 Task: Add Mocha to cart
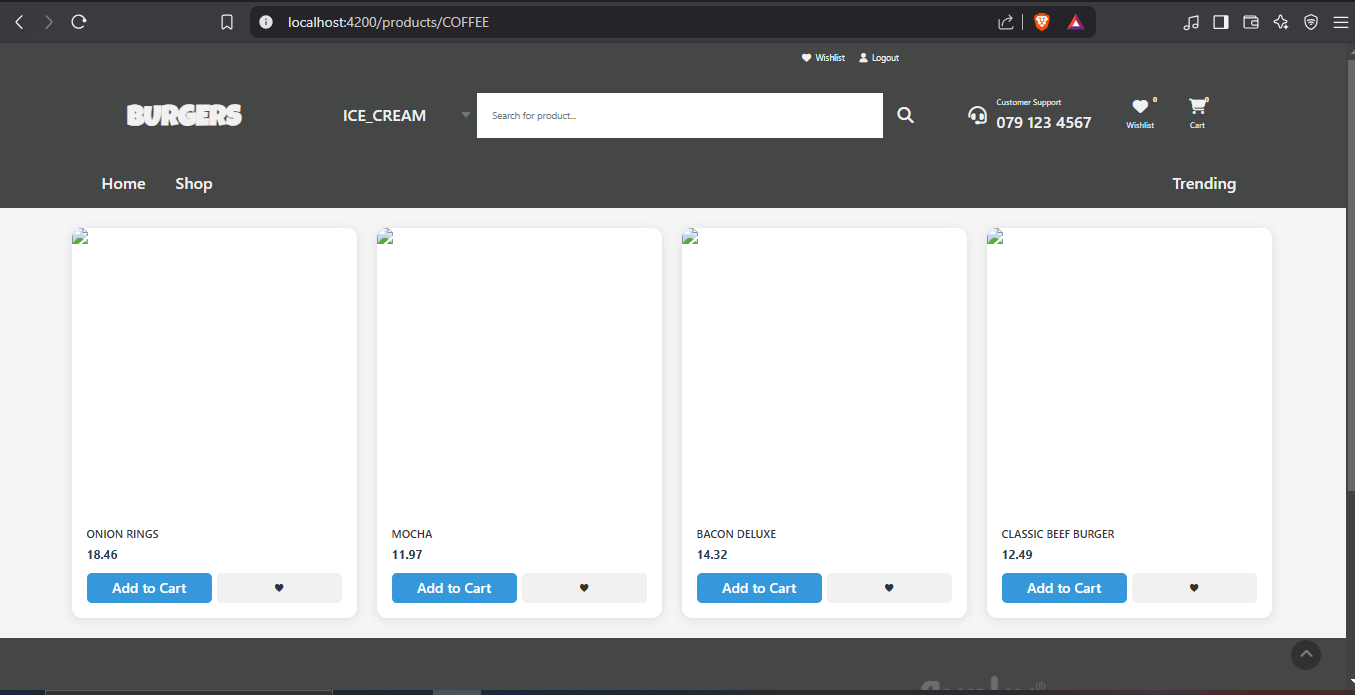pyautogui.click(x=454, y=588)
